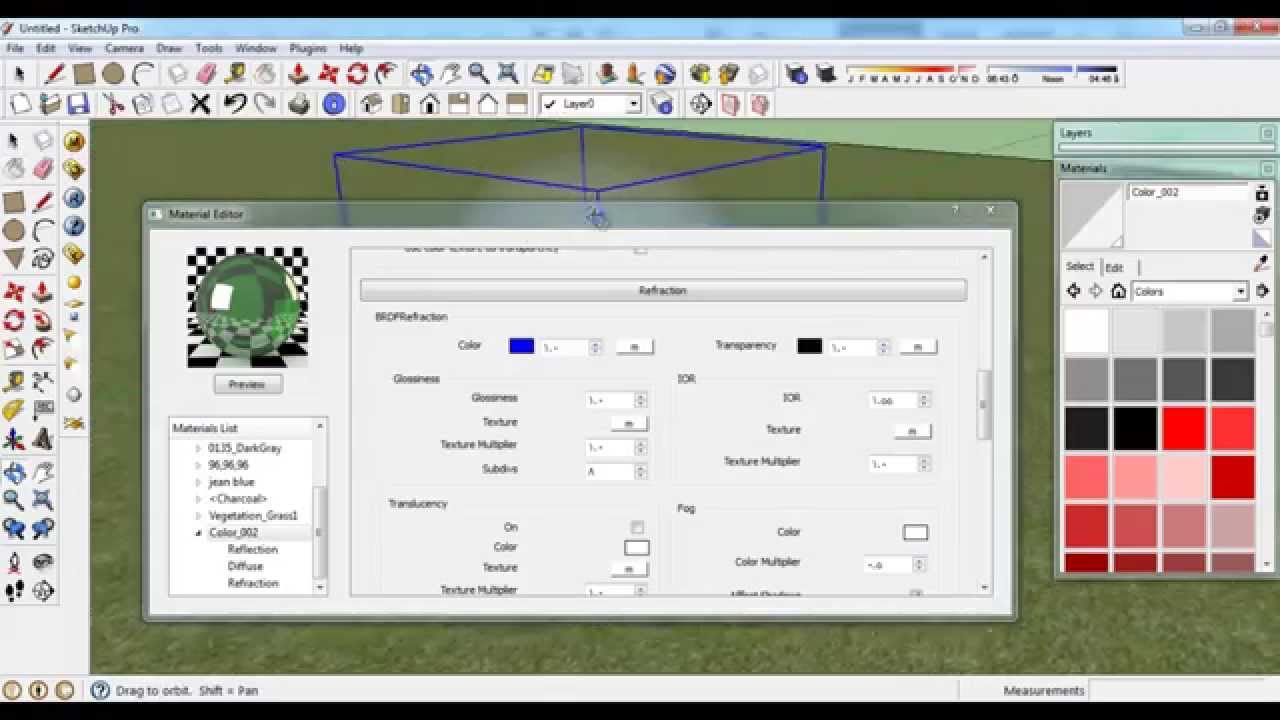
Task: Open the Plugins menu
Action: pyautogui.click(x=308, y=48)
